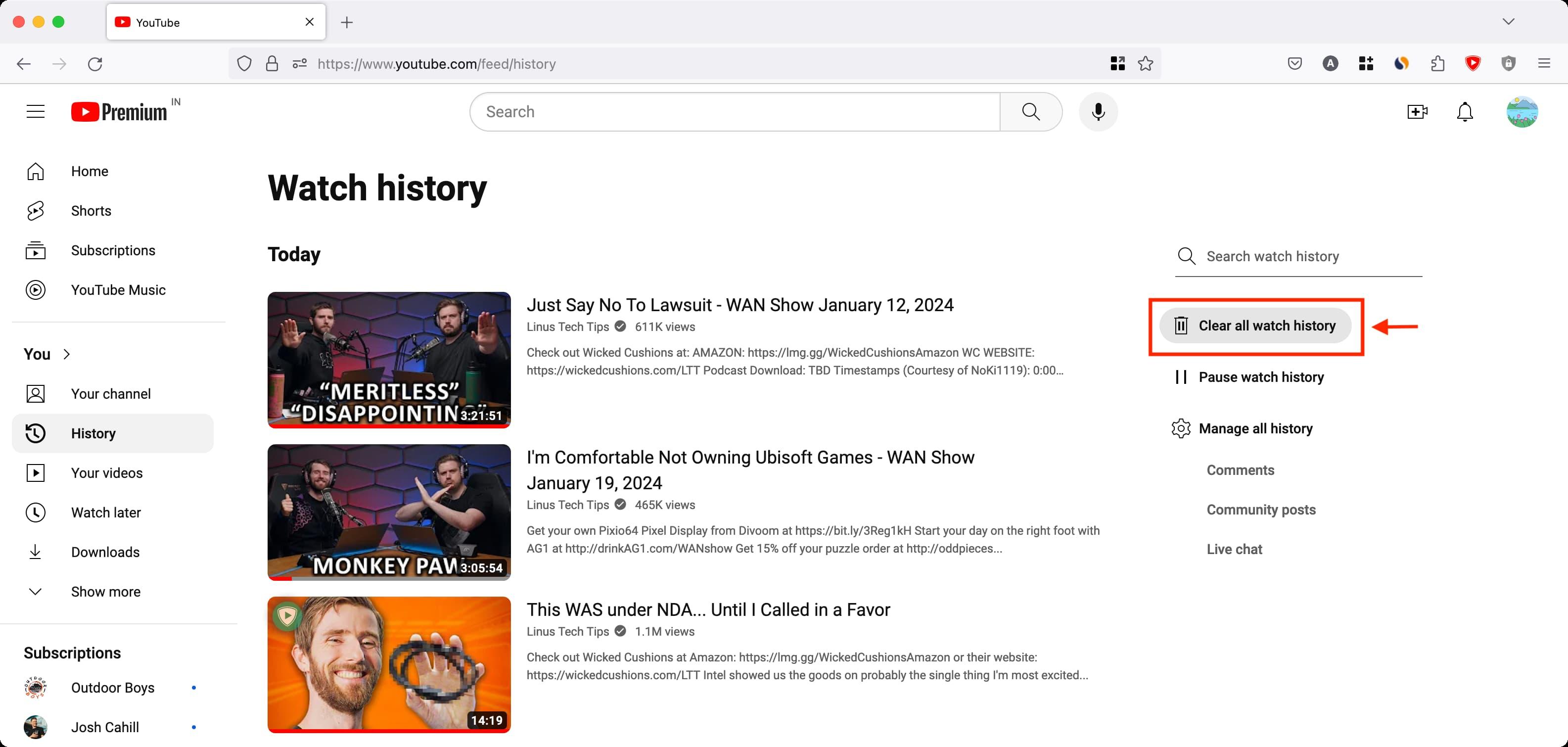Click Search watch history magnifier icon
This screenshot has height=747, width=1568.
(x=1186, y=256)
